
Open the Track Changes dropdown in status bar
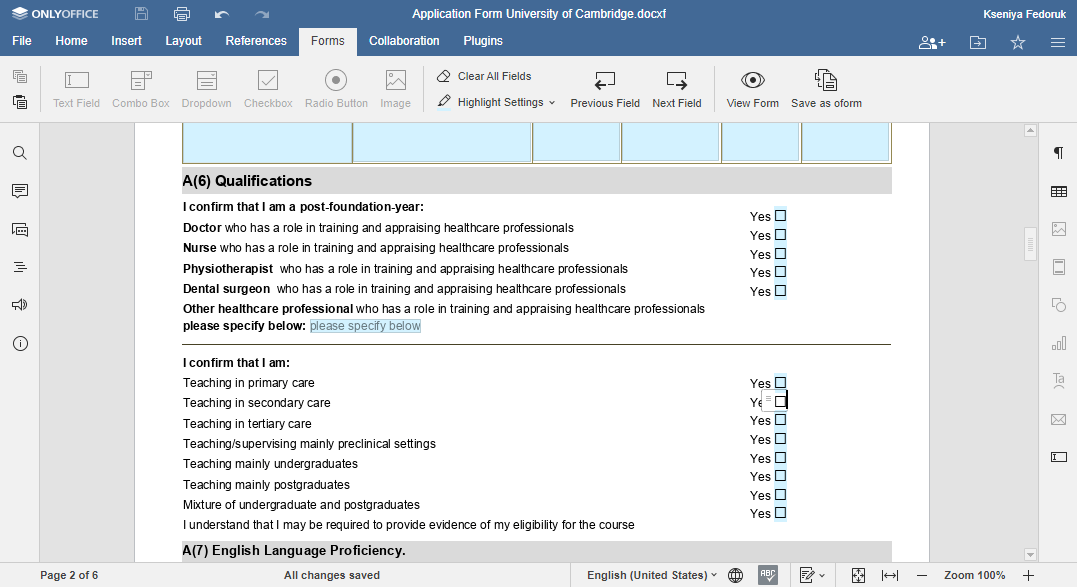pyautogui.click(x=813, y=575)
